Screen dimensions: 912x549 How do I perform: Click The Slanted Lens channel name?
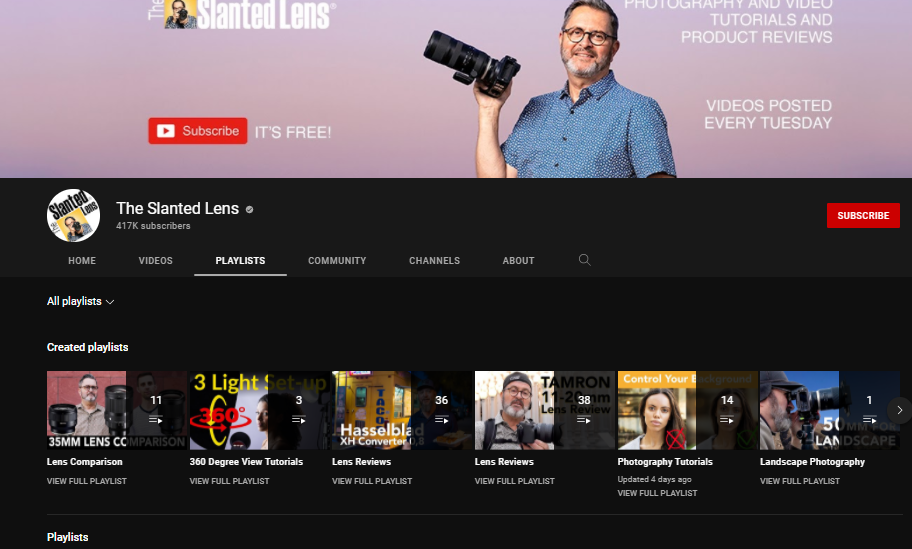coord(177,208)
